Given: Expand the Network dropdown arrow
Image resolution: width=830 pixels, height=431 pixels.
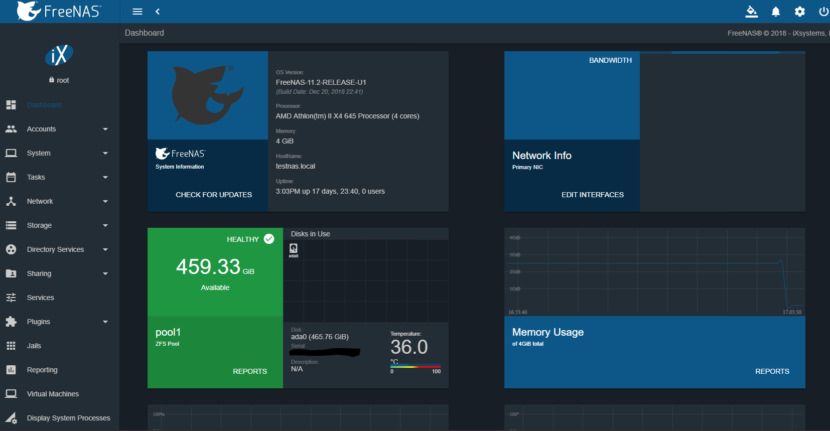Looking at the screenshot, I should [x=105, y=201].
